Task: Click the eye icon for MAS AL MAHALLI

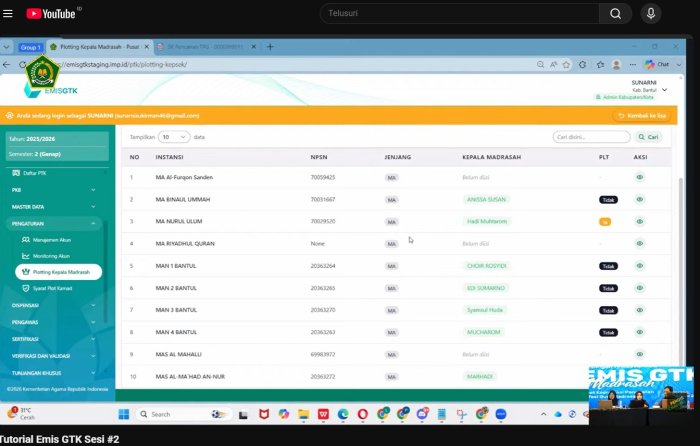Action: pos(640,354)
